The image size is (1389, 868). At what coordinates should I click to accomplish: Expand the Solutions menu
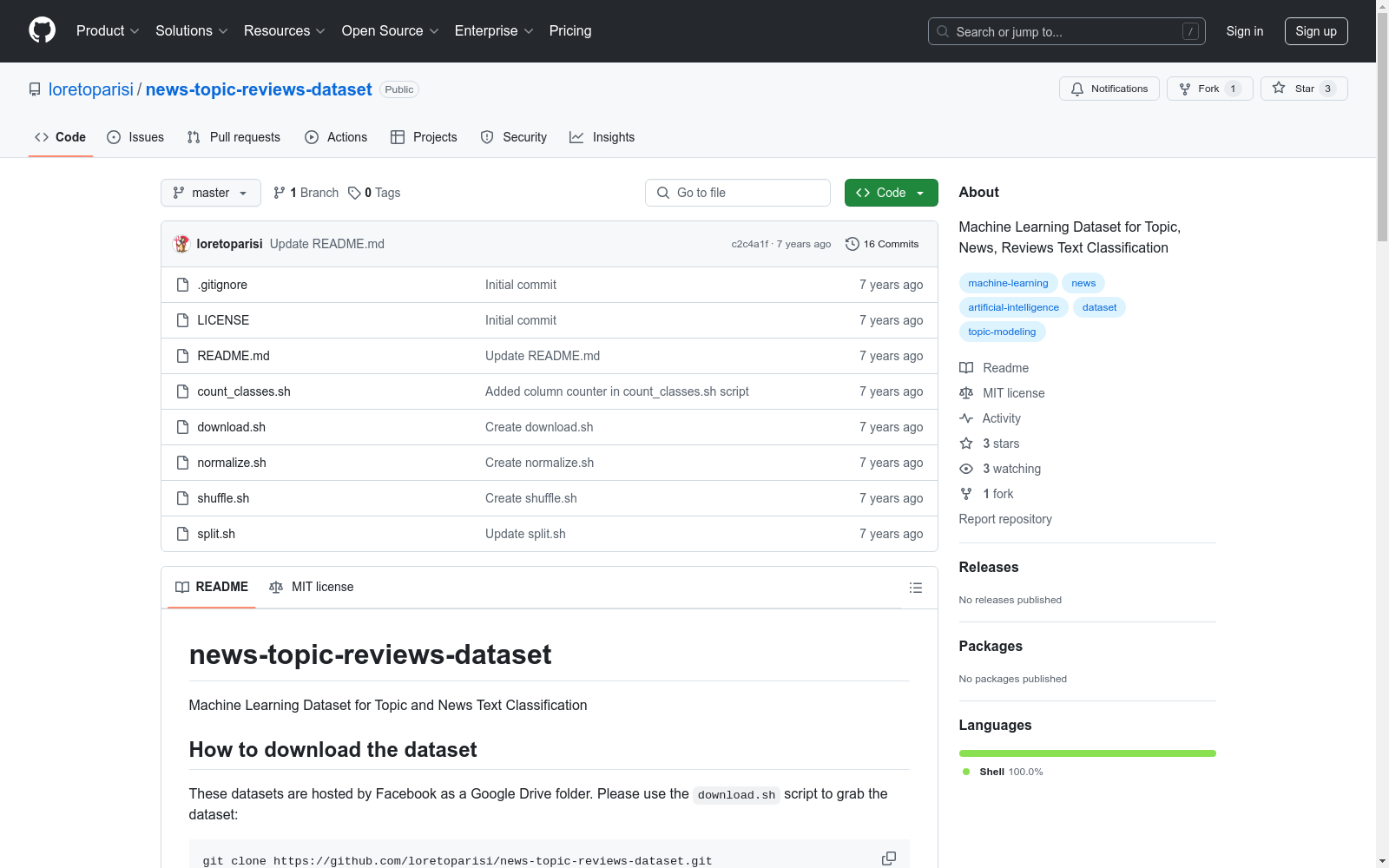pos(192,30)
